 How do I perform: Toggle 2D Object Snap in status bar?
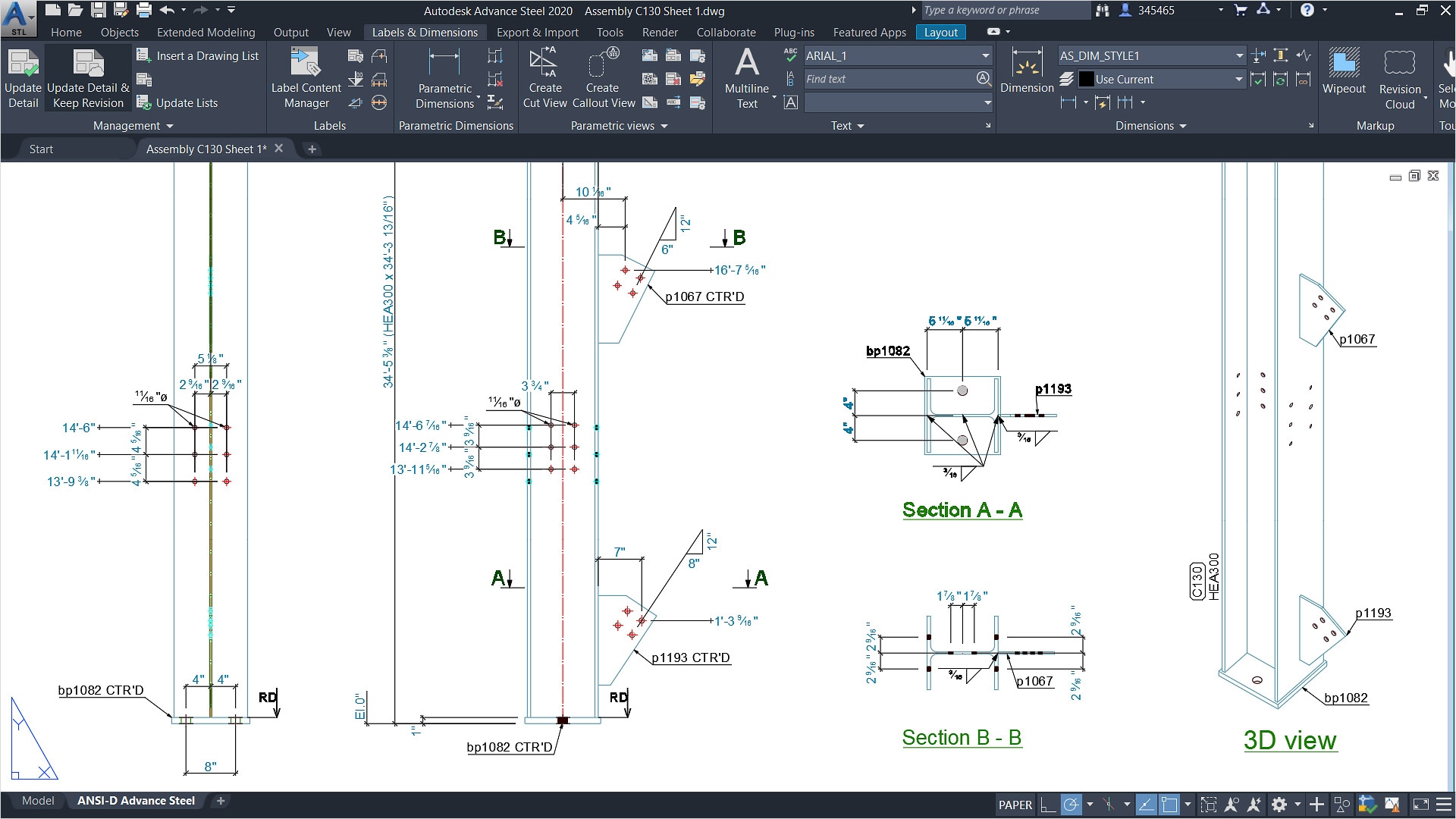click(x=1169, y=805)
